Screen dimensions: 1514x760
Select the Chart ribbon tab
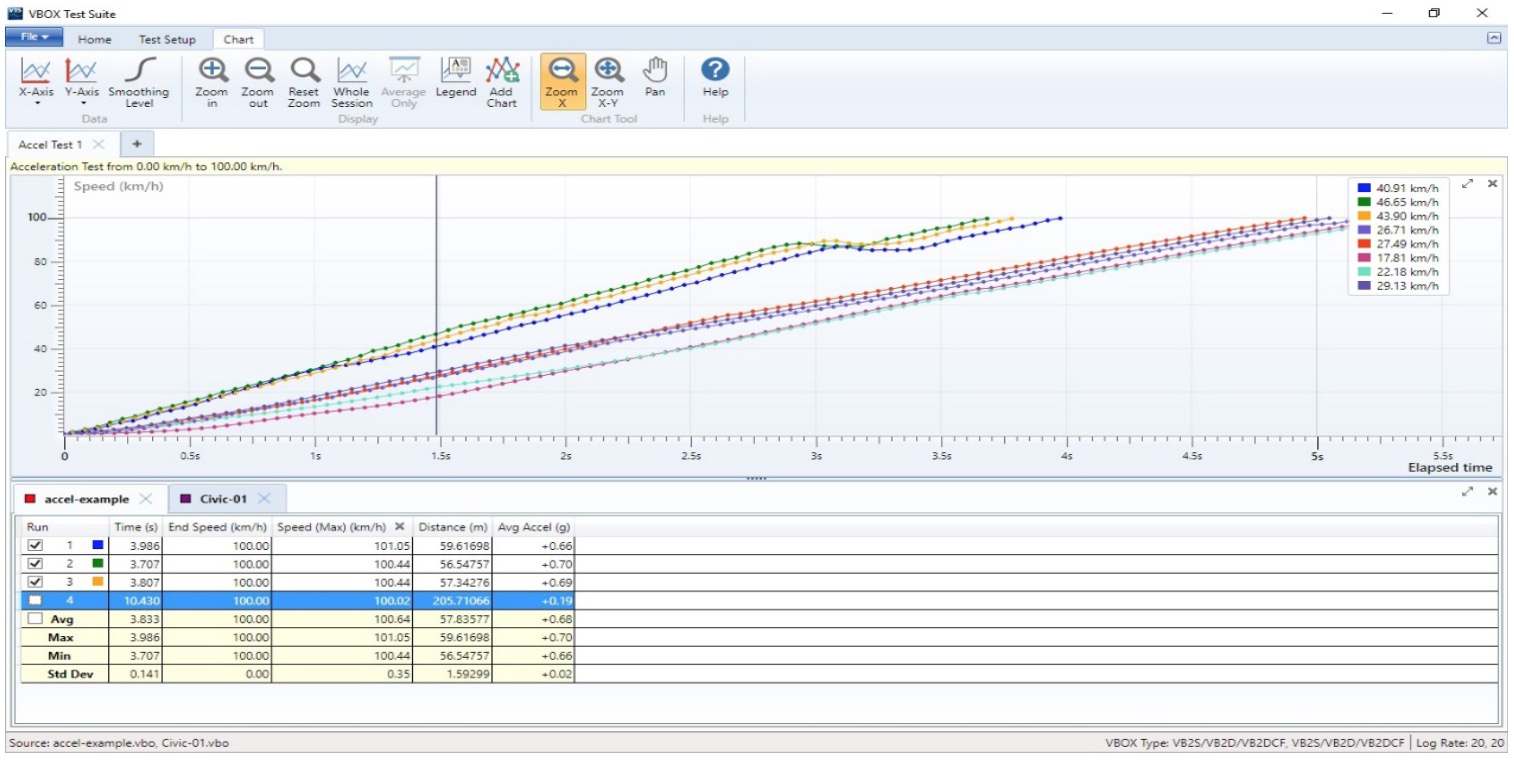[x=238, y=40]
